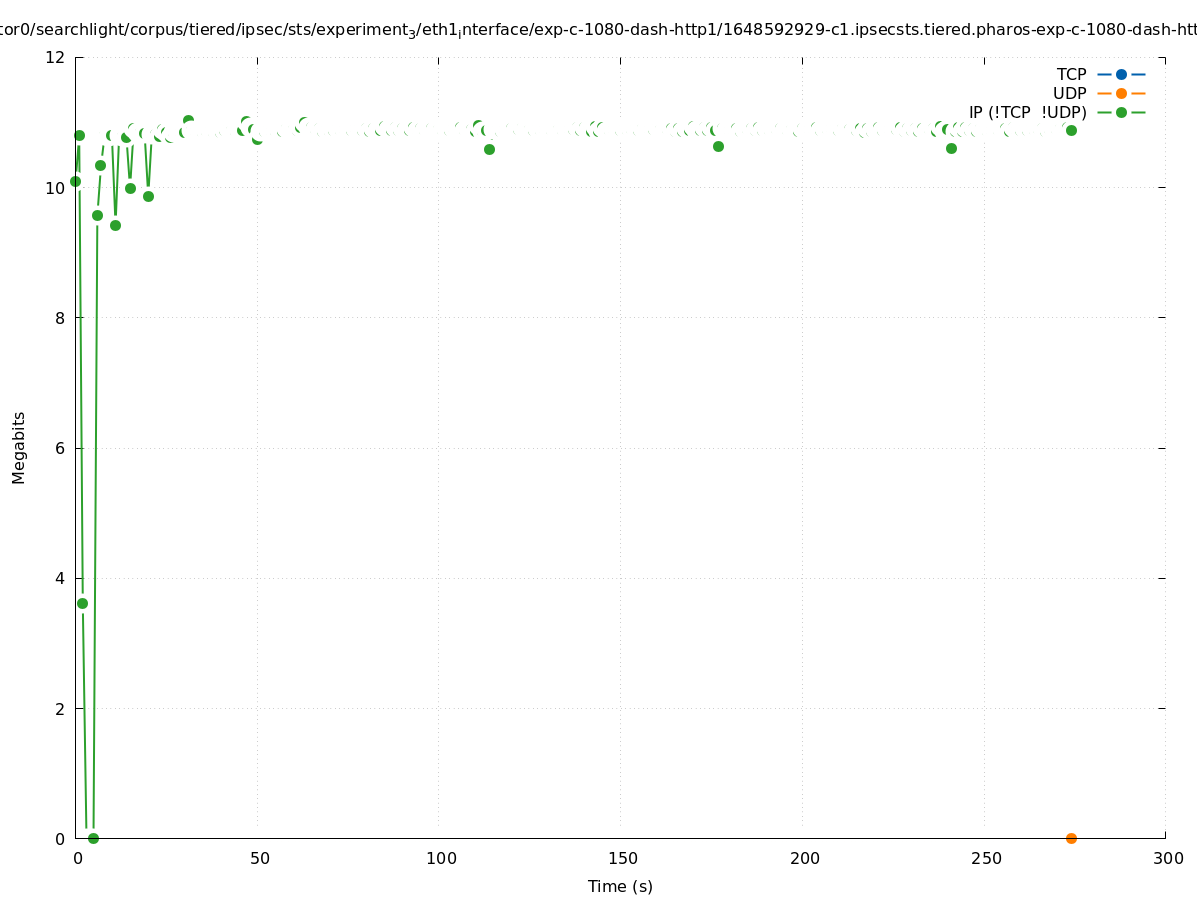
Task: Click the last green data point on the right
Action: (1071, 130)
